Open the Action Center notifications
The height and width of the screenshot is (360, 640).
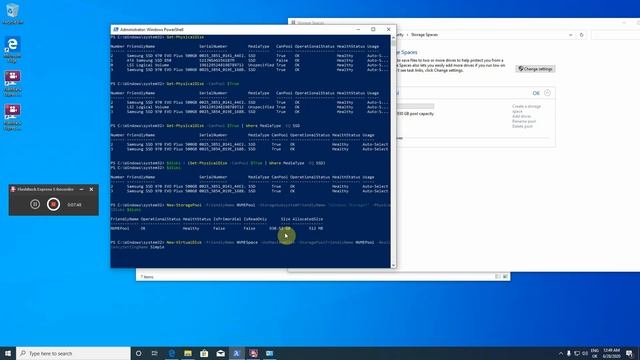point(629,353)
